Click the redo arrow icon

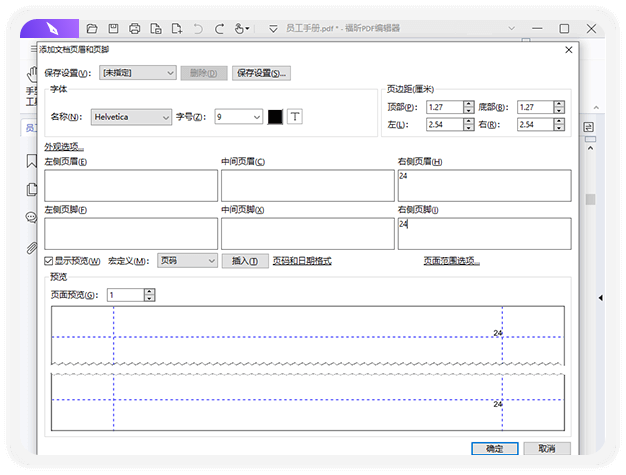click(x=219, y=29)
